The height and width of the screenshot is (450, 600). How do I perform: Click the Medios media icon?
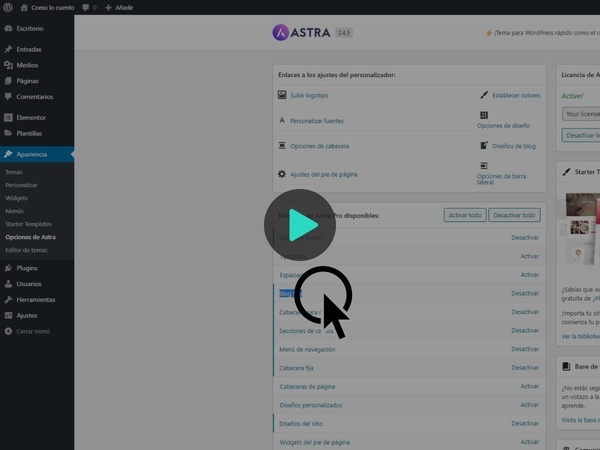(x=8, y=65)
